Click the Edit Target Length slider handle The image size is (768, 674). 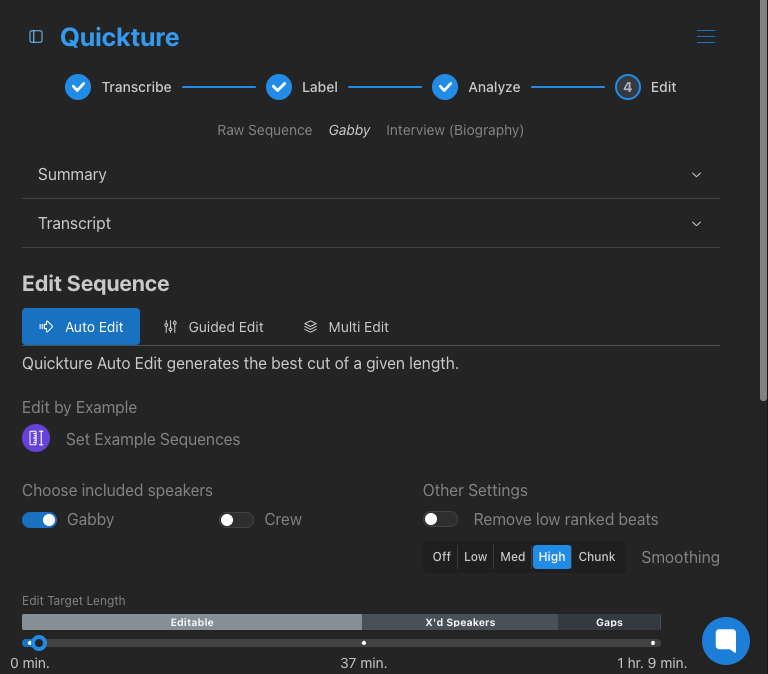39,643
